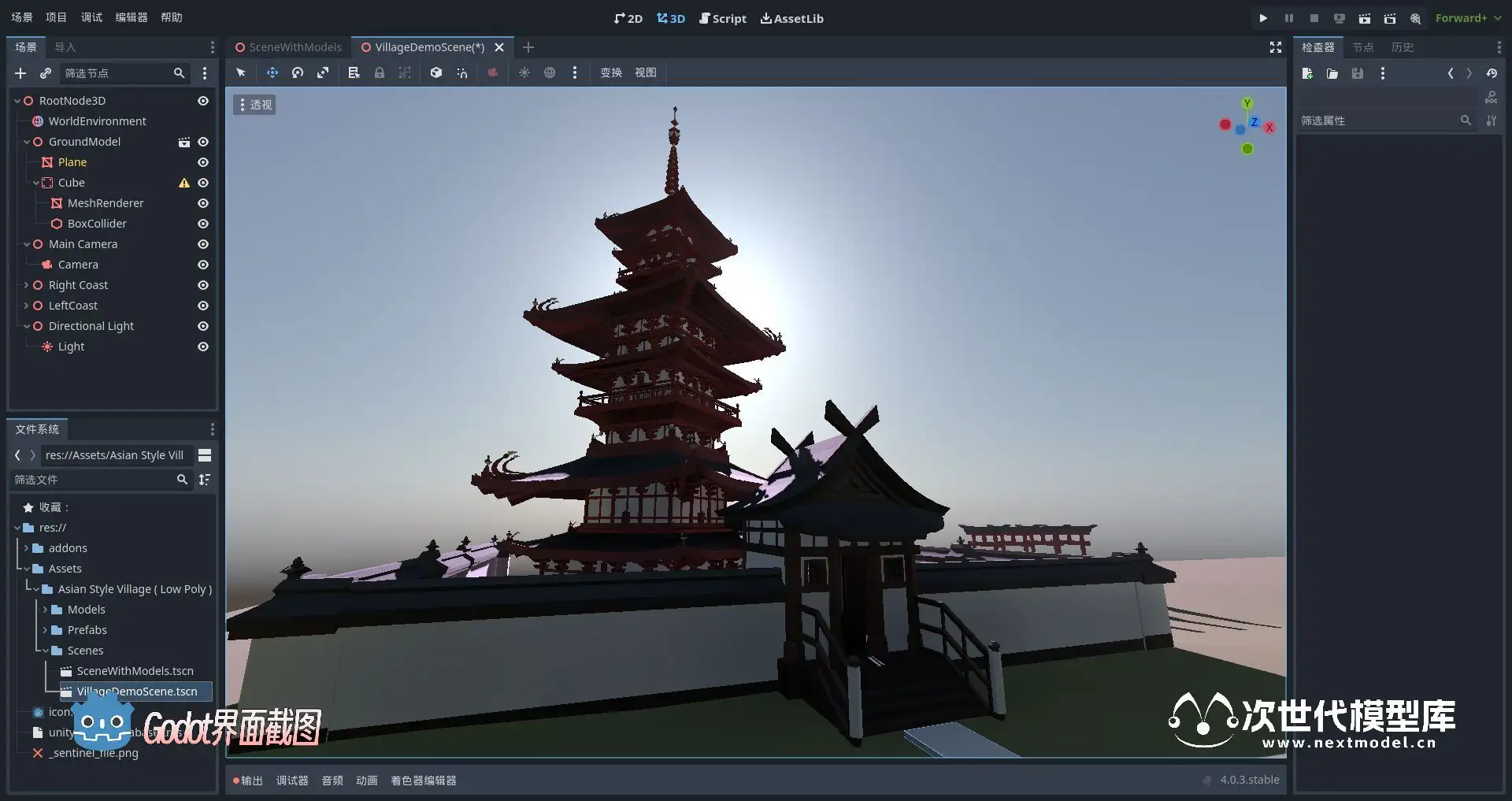Run the project with the play button
The height and width of the screenshot is (801, 1512).
click(x=1263, y=18)
